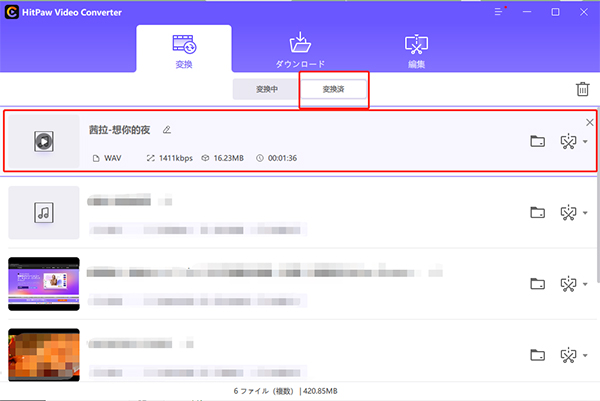Edit the orange blurred video with scissors
This screenshot has height=401, width=600.
tap(568, 355)
